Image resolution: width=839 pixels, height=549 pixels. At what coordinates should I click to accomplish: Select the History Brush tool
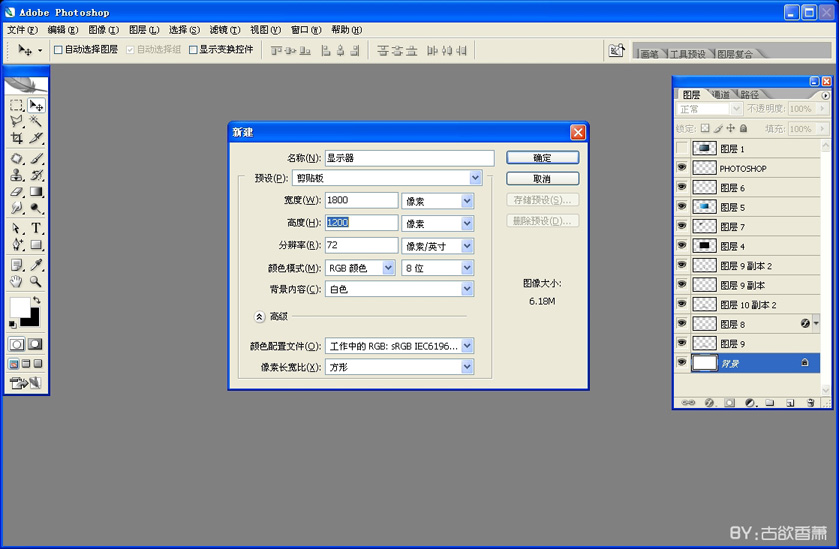pos(36,175)
